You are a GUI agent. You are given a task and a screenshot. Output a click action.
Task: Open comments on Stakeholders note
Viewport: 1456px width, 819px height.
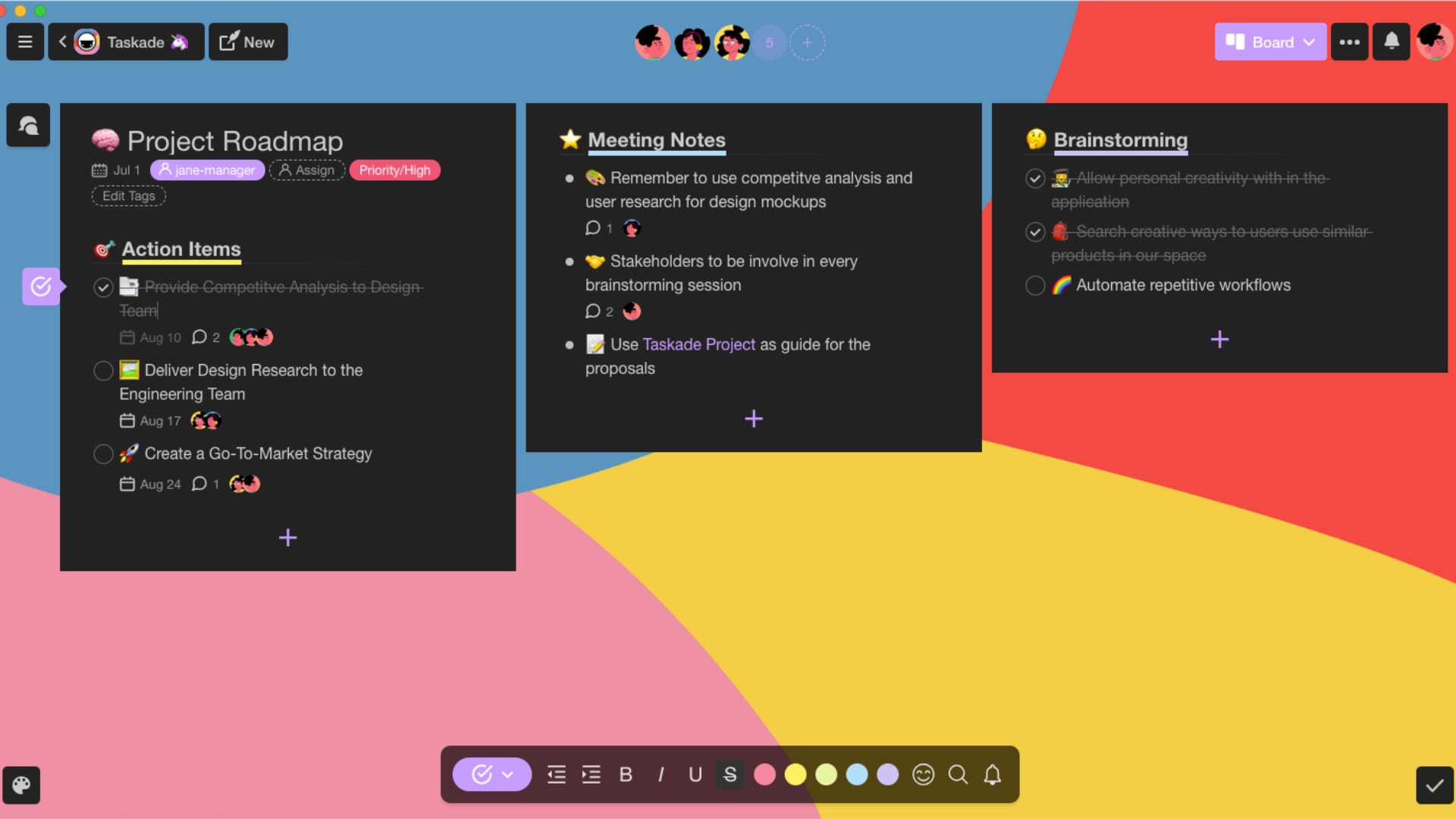pos(599,311)
